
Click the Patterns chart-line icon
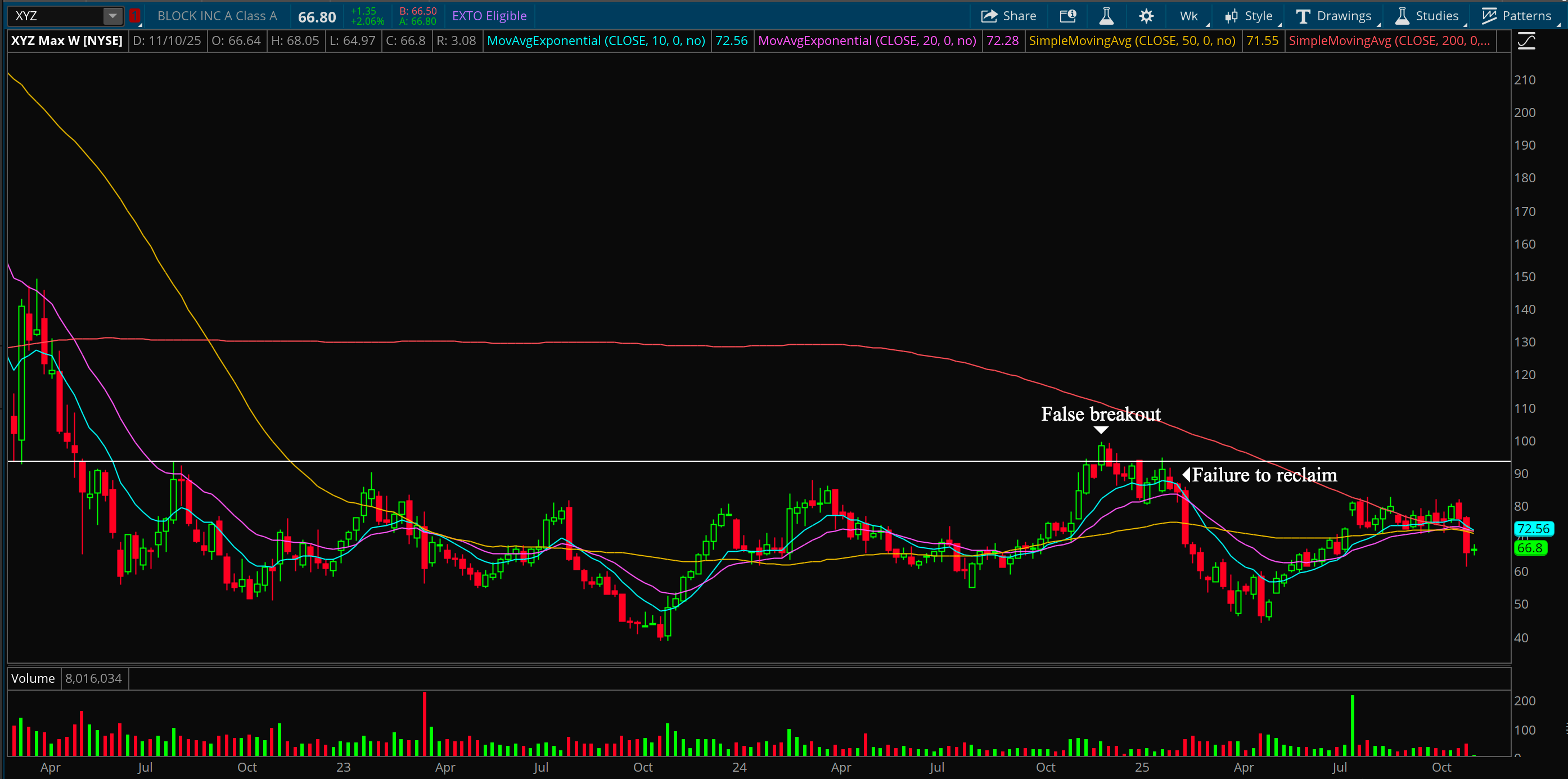(x=1489, y=16)
